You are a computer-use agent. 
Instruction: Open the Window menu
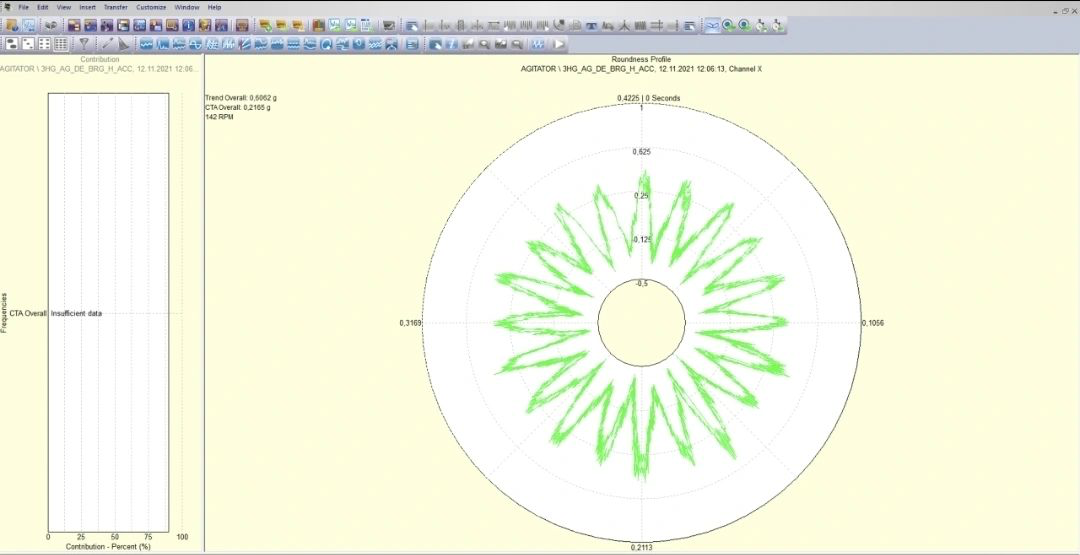click(x=187, y=8)
